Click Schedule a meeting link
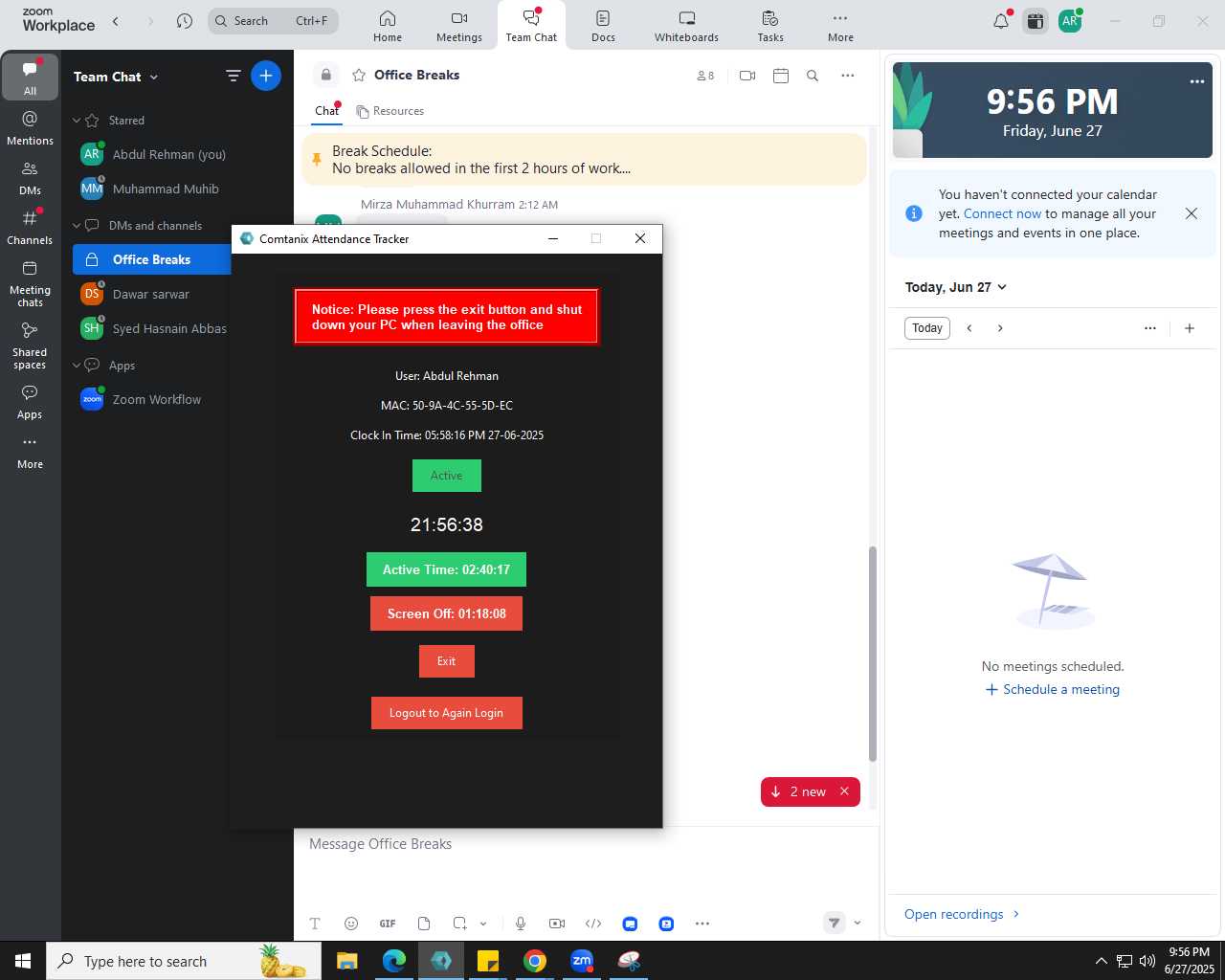 point(1053,689)
